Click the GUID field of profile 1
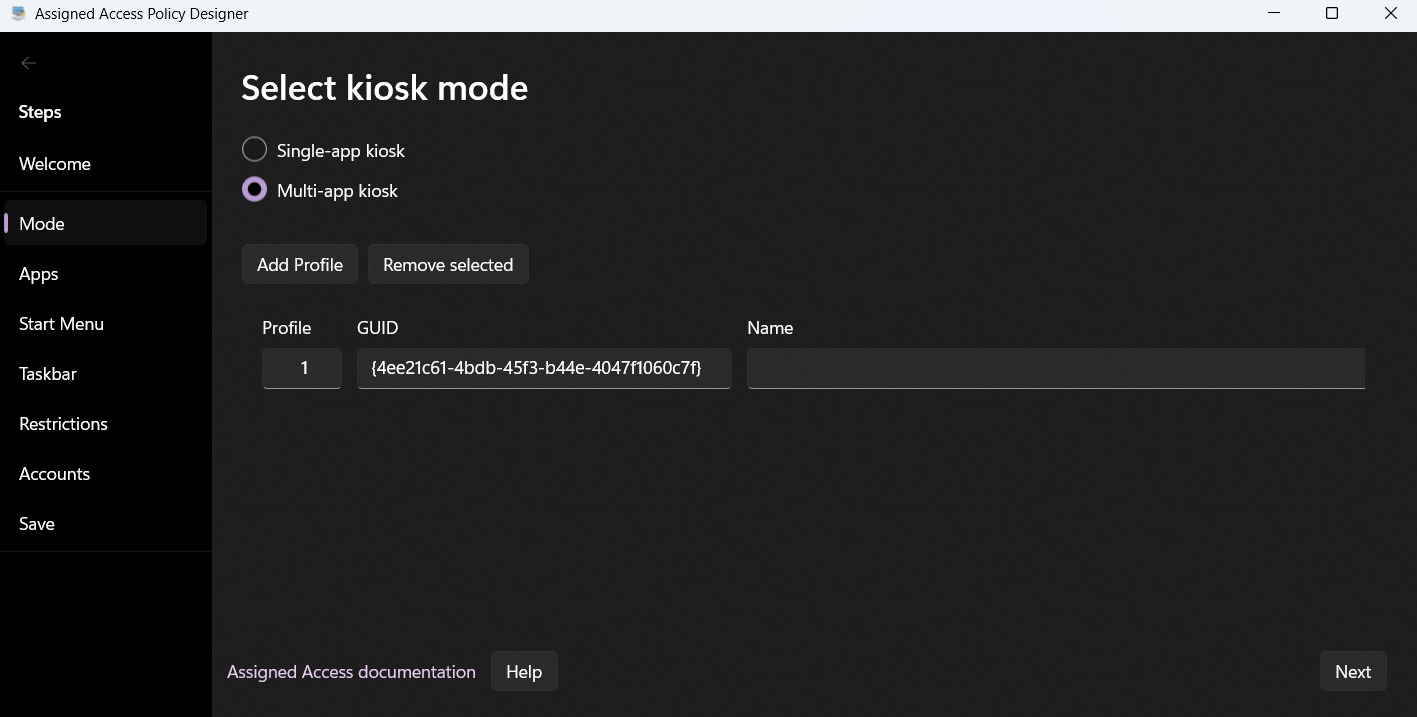 click(544, 368)
